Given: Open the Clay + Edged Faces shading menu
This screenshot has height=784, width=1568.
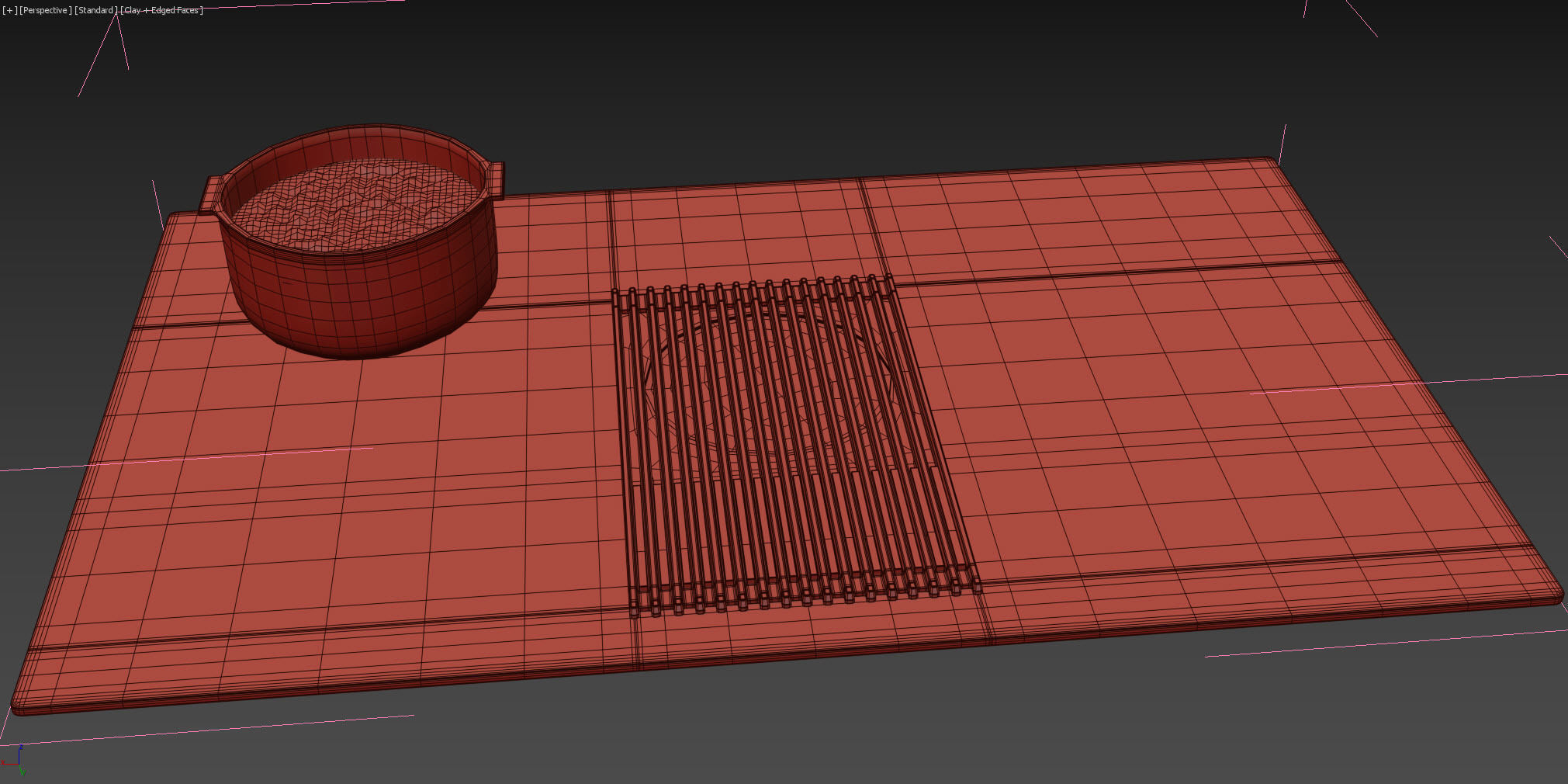Looking at the screenshot, I should 162,10.
